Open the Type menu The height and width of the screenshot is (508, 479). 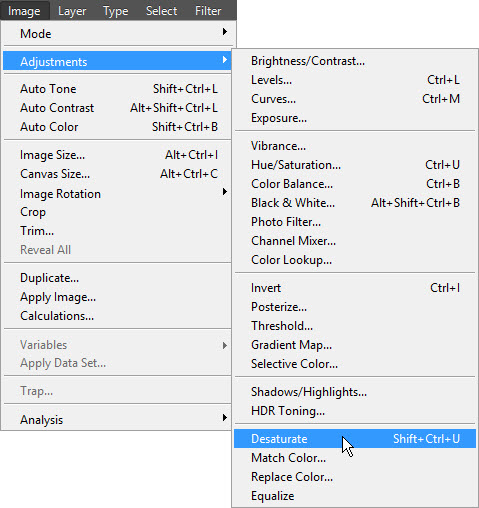point(116,11)
